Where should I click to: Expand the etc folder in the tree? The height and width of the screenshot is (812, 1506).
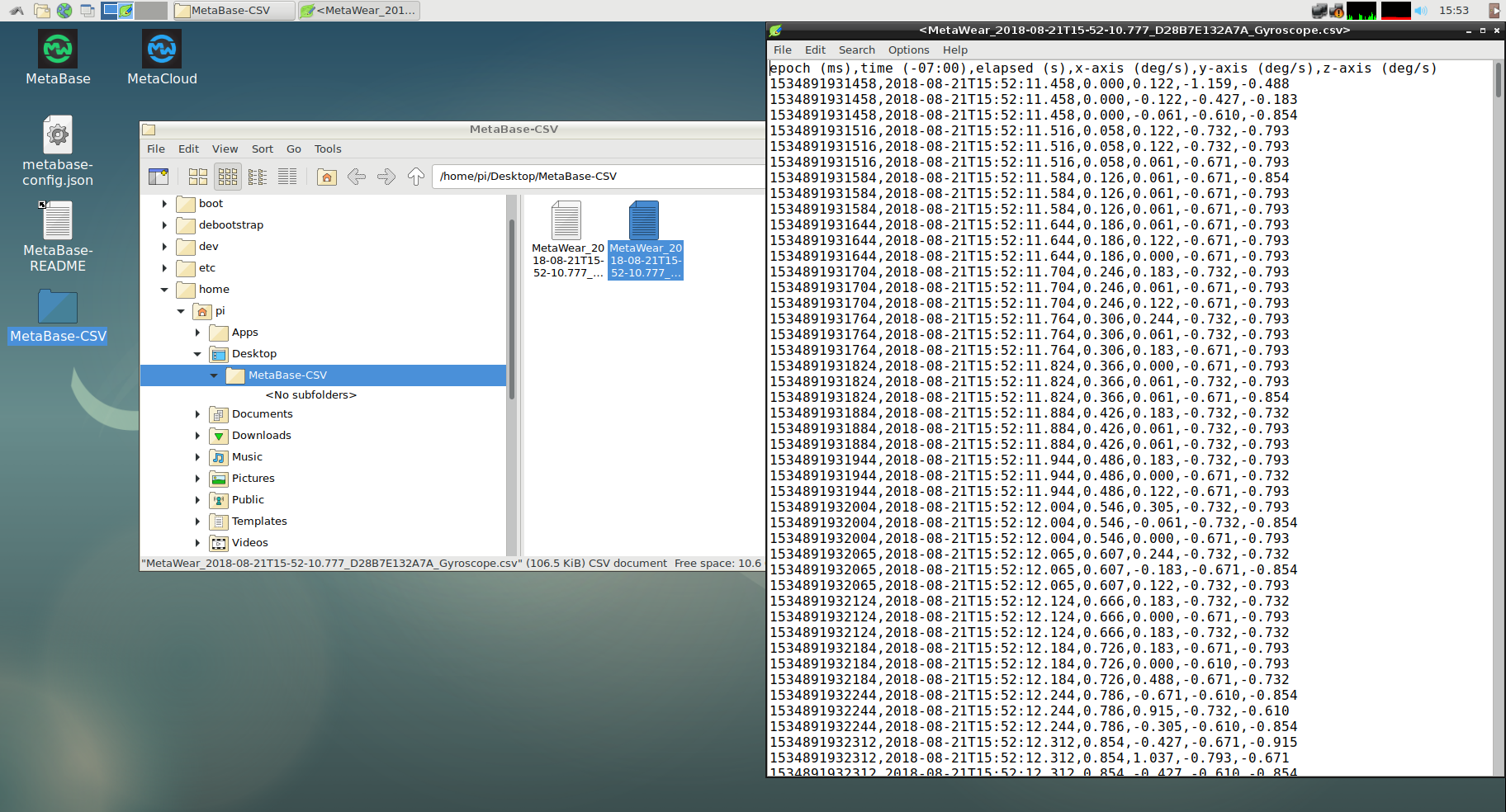point(164,268)
